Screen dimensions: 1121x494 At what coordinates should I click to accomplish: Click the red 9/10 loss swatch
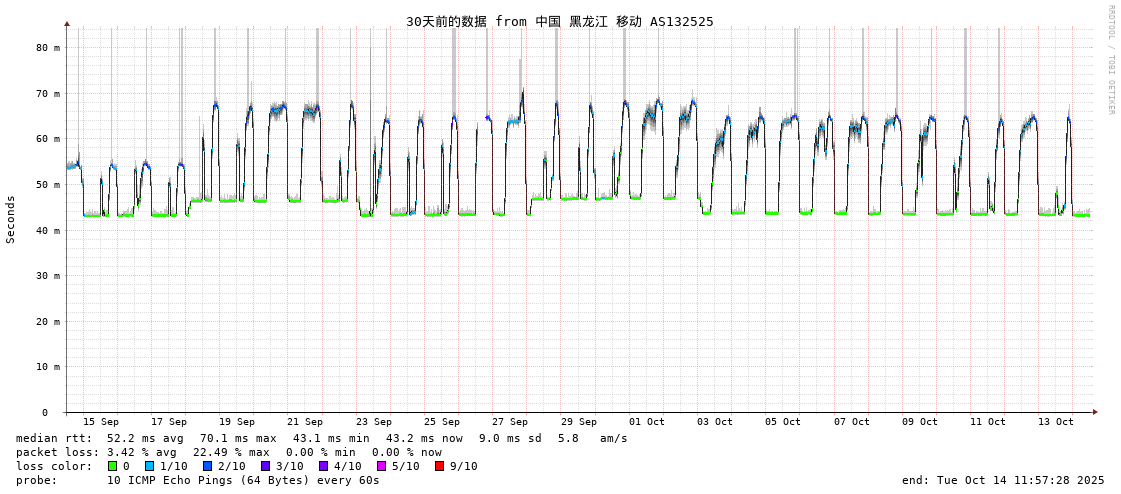point(439,466)
